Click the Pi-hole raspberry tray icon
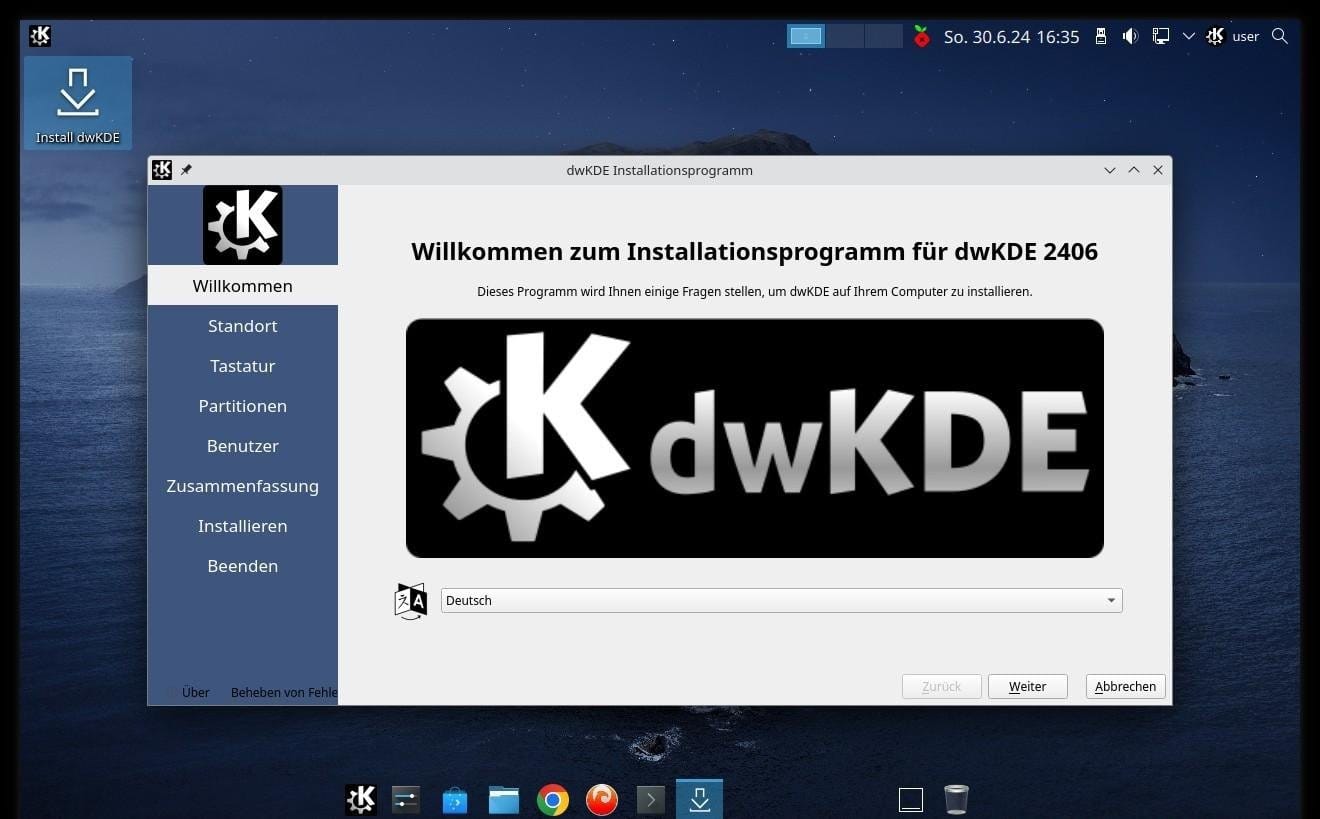This screenshot has width=1320, height=819. (x=922, y=36)
